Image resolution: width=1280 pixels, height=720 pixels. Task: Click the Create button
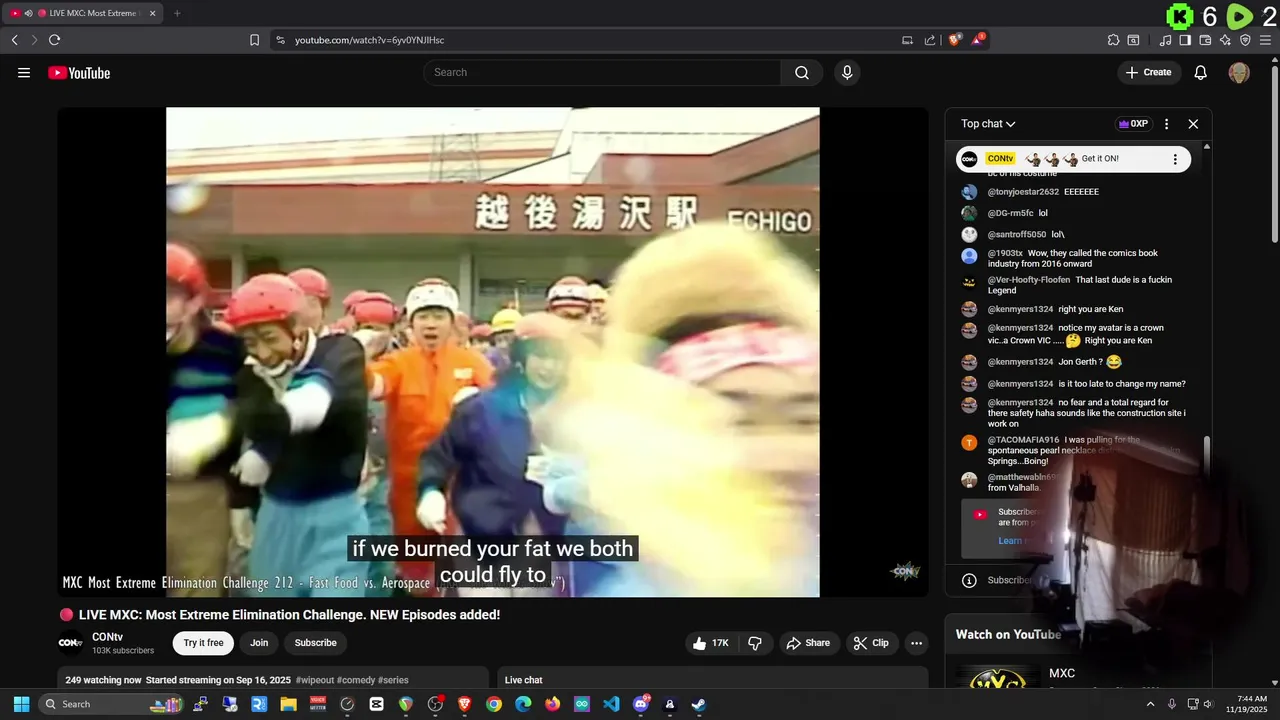1148,72
